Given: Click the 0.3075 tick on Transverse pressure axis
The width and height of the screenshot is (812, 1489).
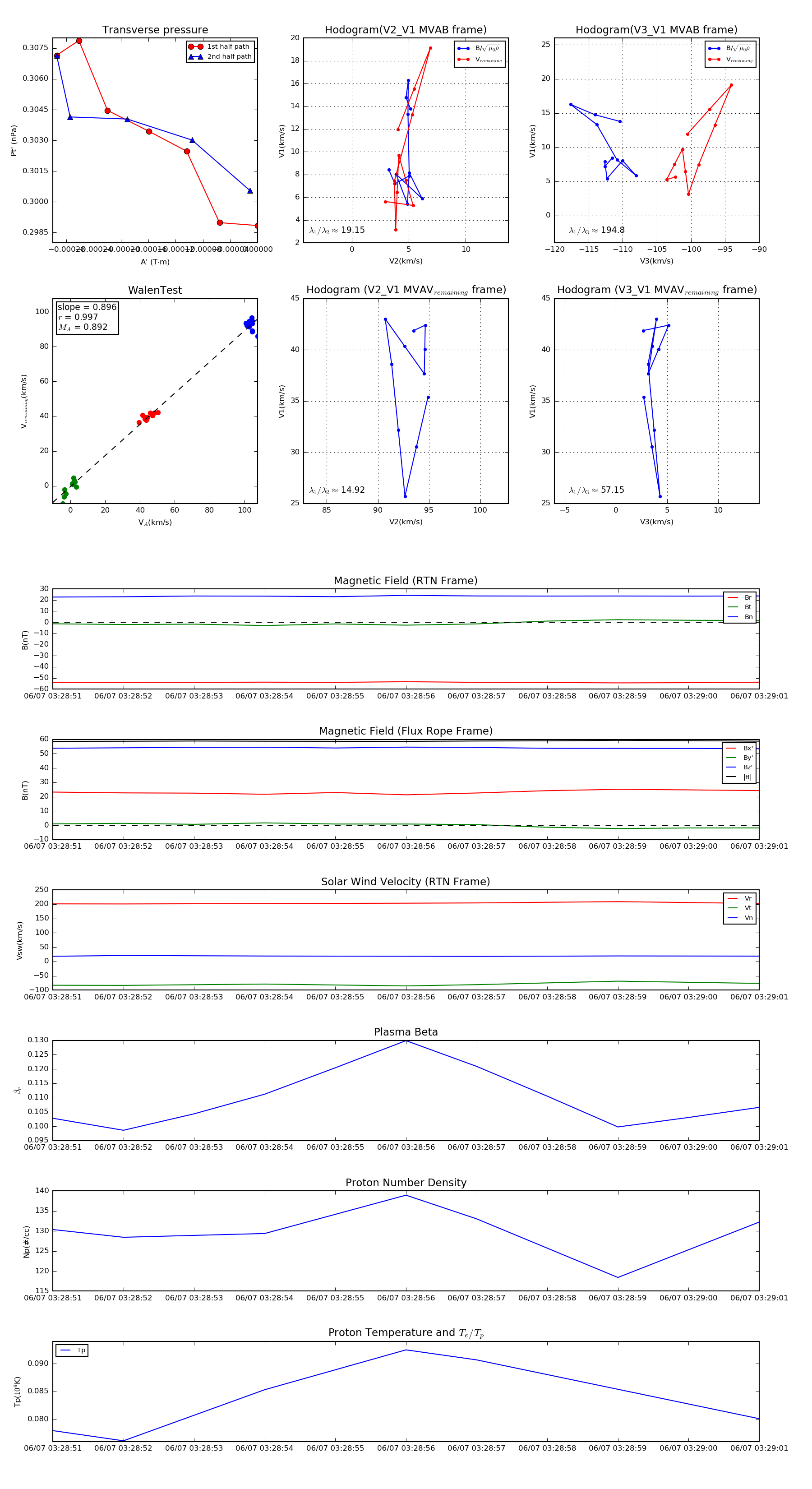Looking at the screenshot, I should (x=35, y=47).
